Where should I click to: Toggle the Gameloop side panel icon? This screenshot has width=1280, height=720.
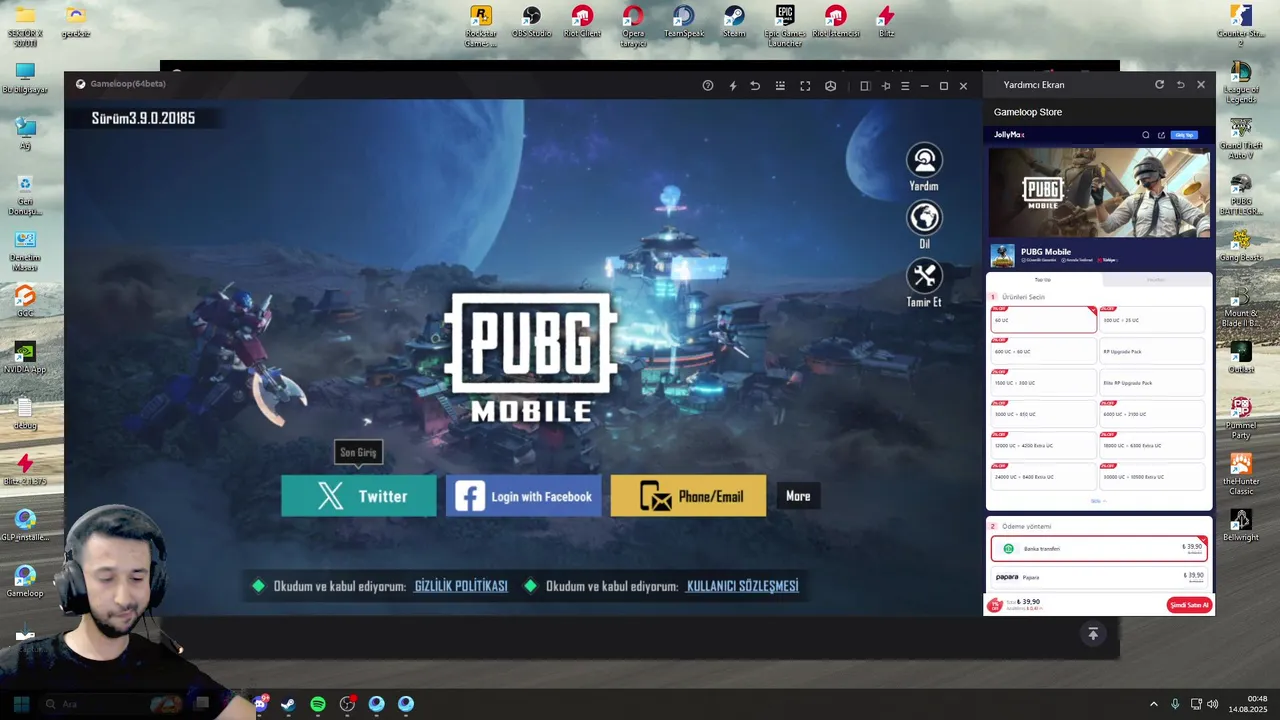865,86
